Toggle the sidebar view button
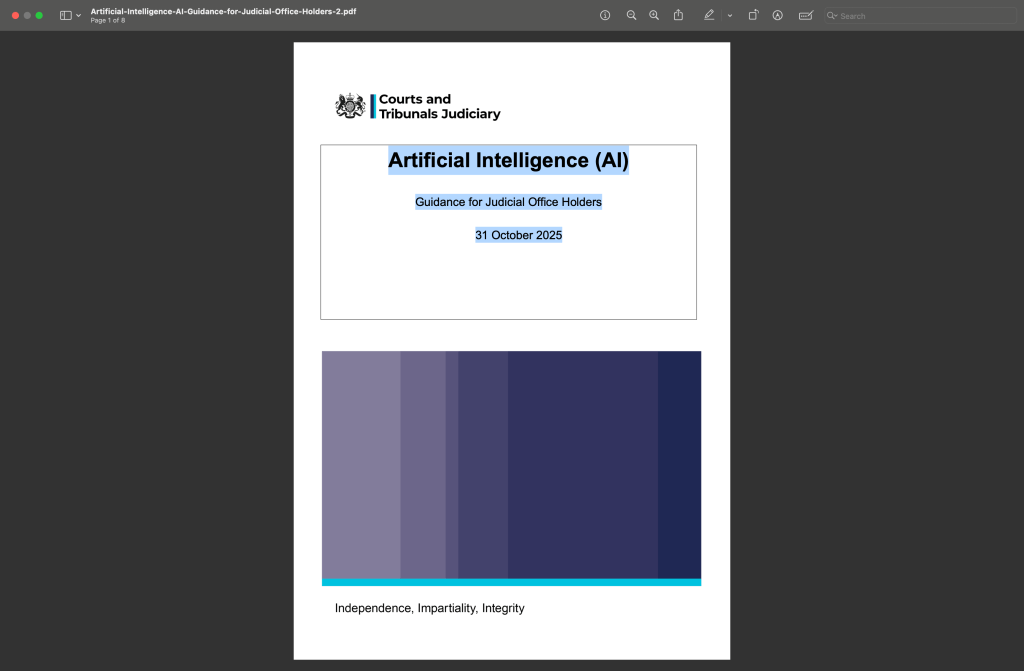The height and width of the screenshot is (671, 1024). pyautogui.click(x=66, y=16)
